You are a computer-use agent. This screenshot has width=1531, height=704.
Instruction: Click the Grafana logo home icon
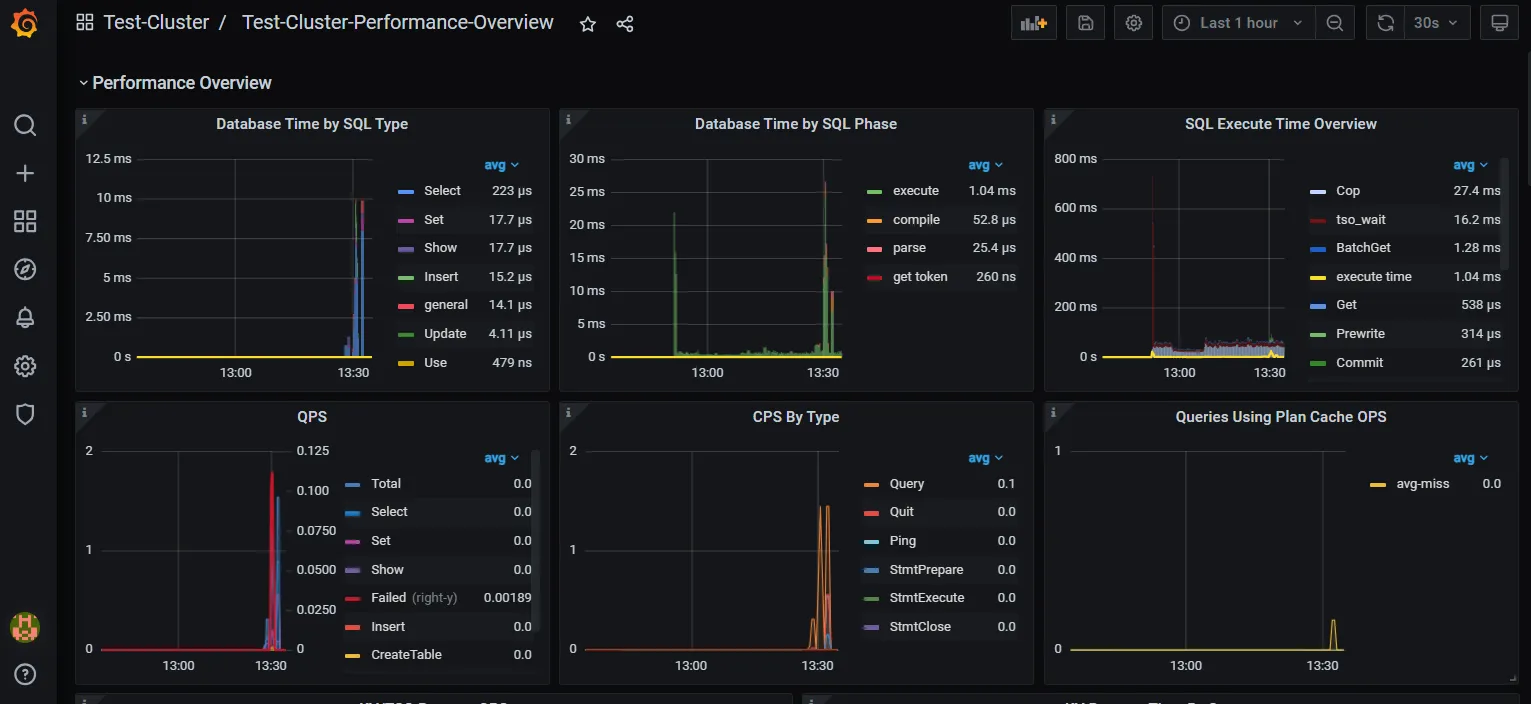coord(25,23)
